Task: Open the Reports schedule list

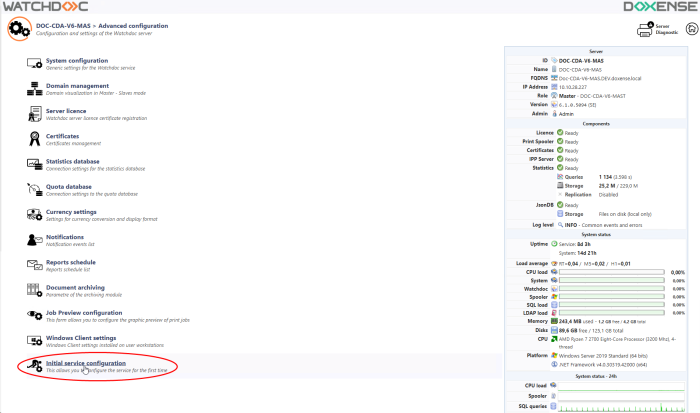Action: [71, 262]
